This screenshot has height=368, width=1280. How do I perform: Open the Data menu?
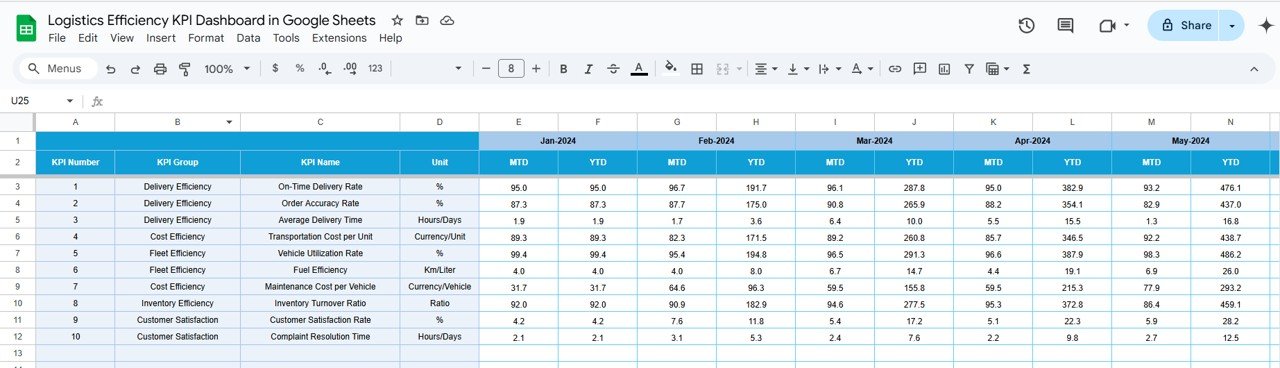pyautogui.click(x=249, y=38)
